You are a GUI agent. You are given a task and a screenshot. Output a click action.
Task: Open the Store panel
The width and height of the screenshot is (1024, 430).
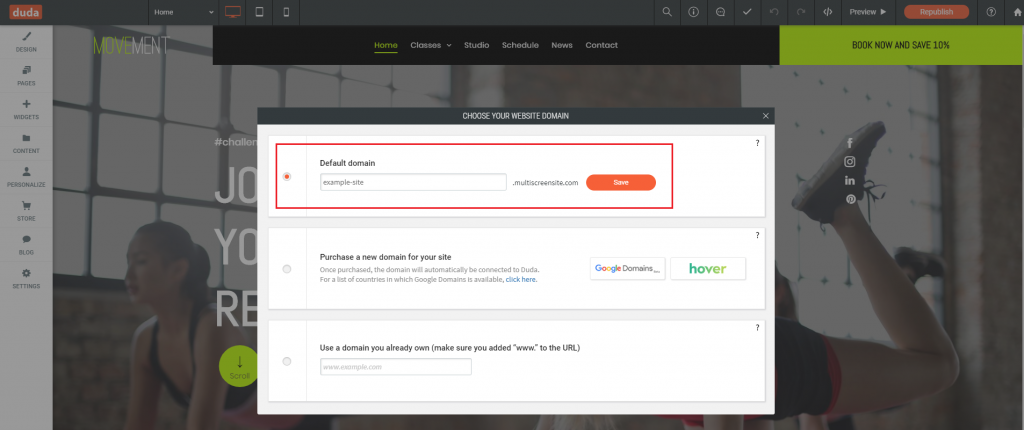coord(26,211)
